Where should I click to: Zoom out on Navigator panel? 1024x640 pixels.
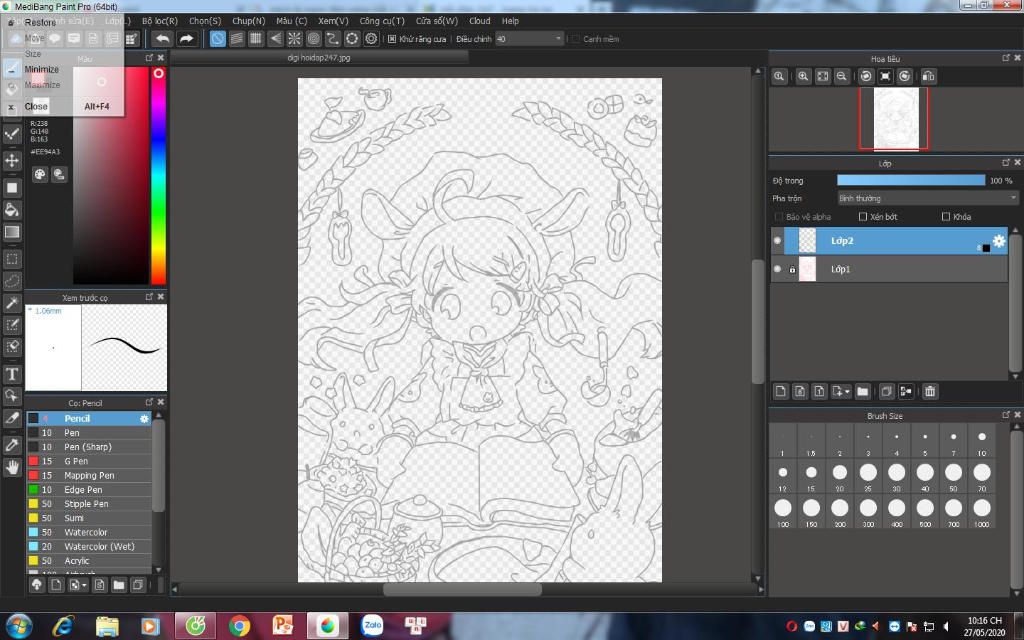(842, 76)
